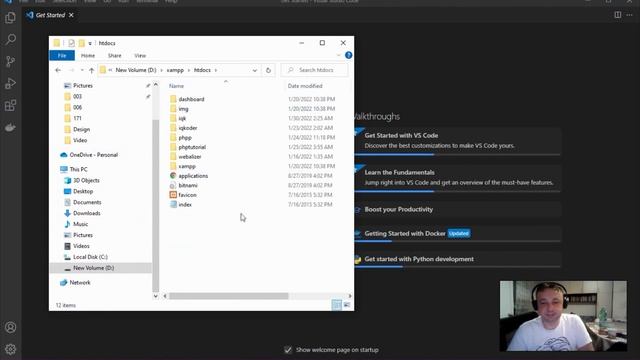Sort by the Date modified column header

(x=305, y=86)
